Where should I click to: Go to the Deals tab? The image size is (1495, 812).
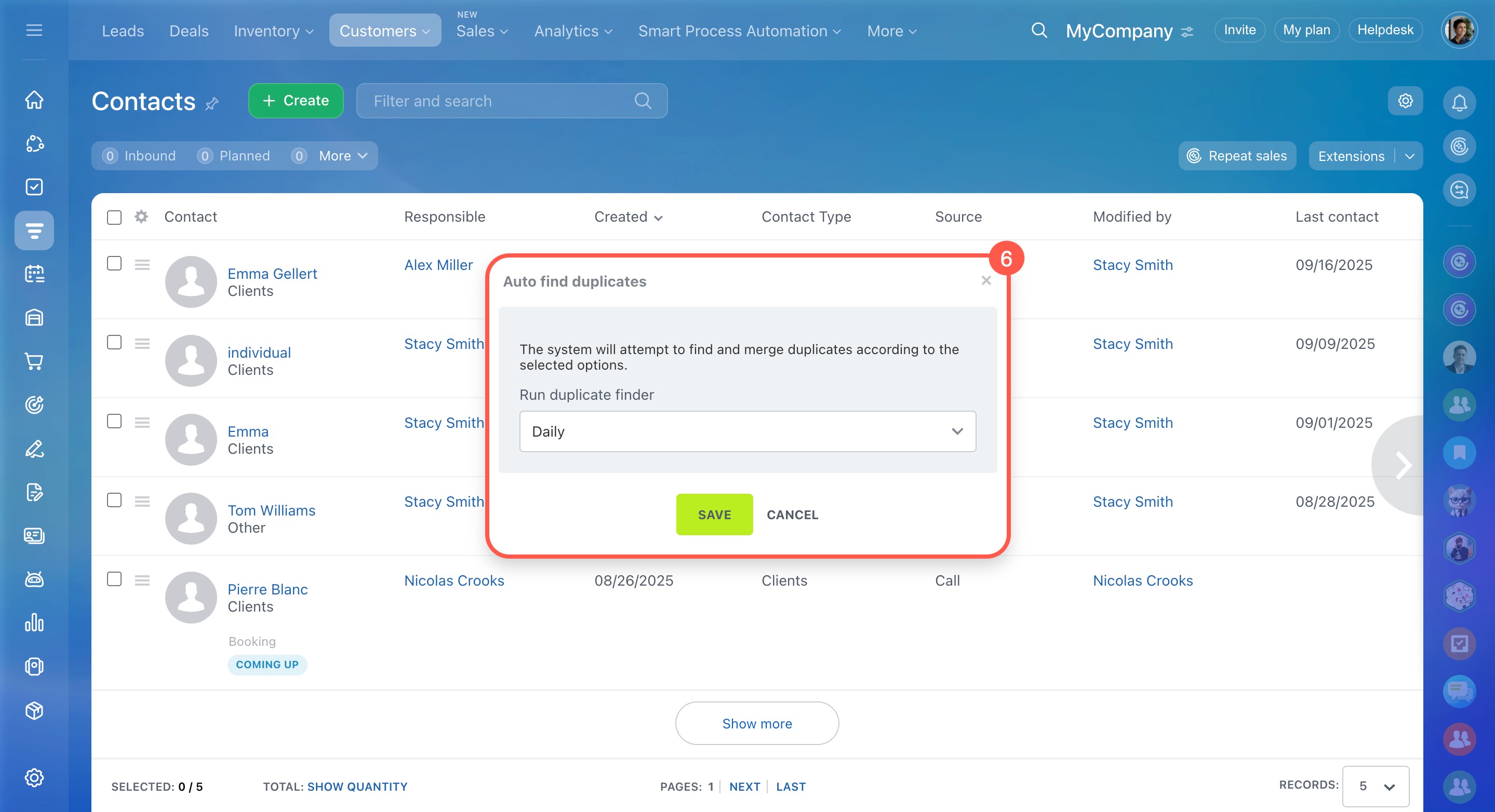[189, 31]
